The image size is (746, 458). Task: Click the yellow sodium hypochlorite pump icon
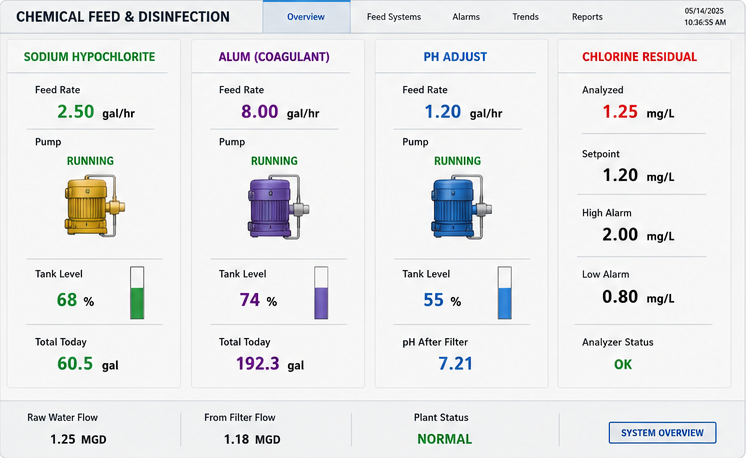coord(95,205)
